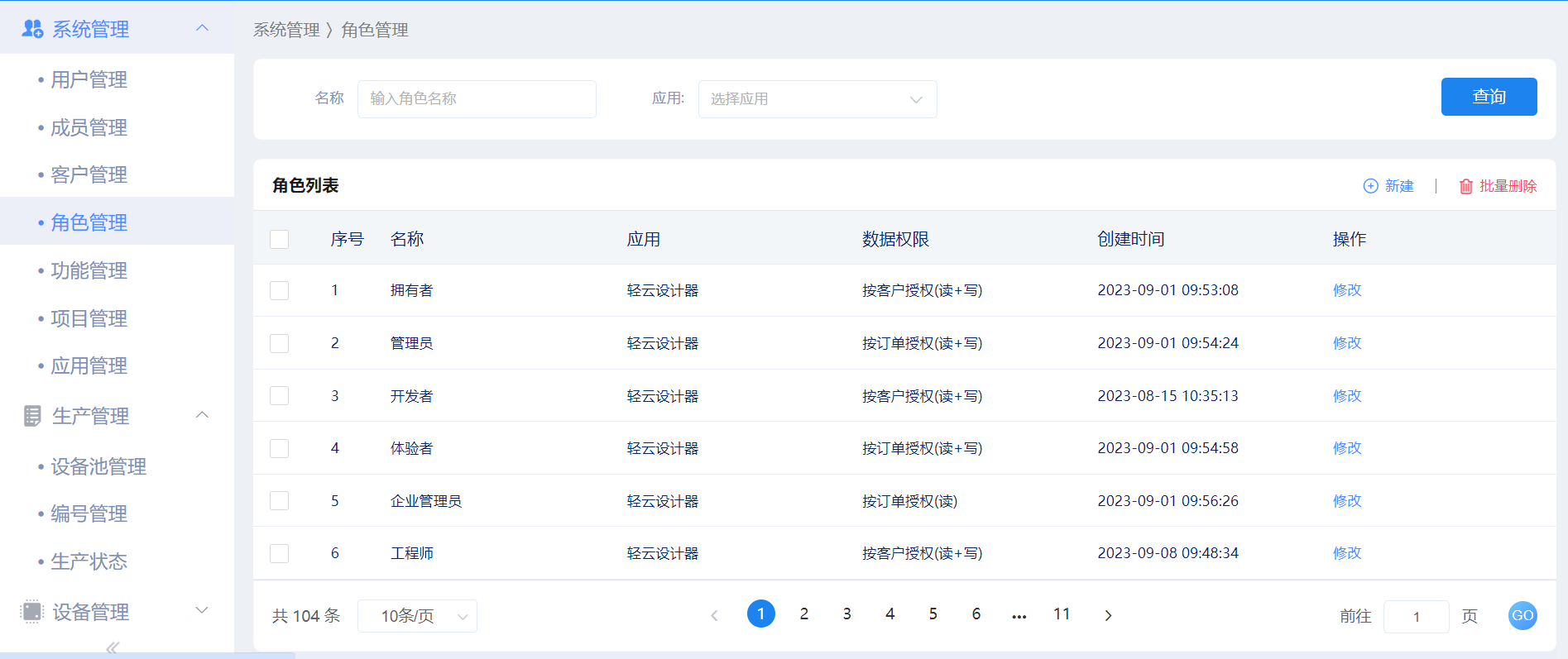Click 修改 for the 管理员 role
The image size is (1568, 659).
(1347, 343)
